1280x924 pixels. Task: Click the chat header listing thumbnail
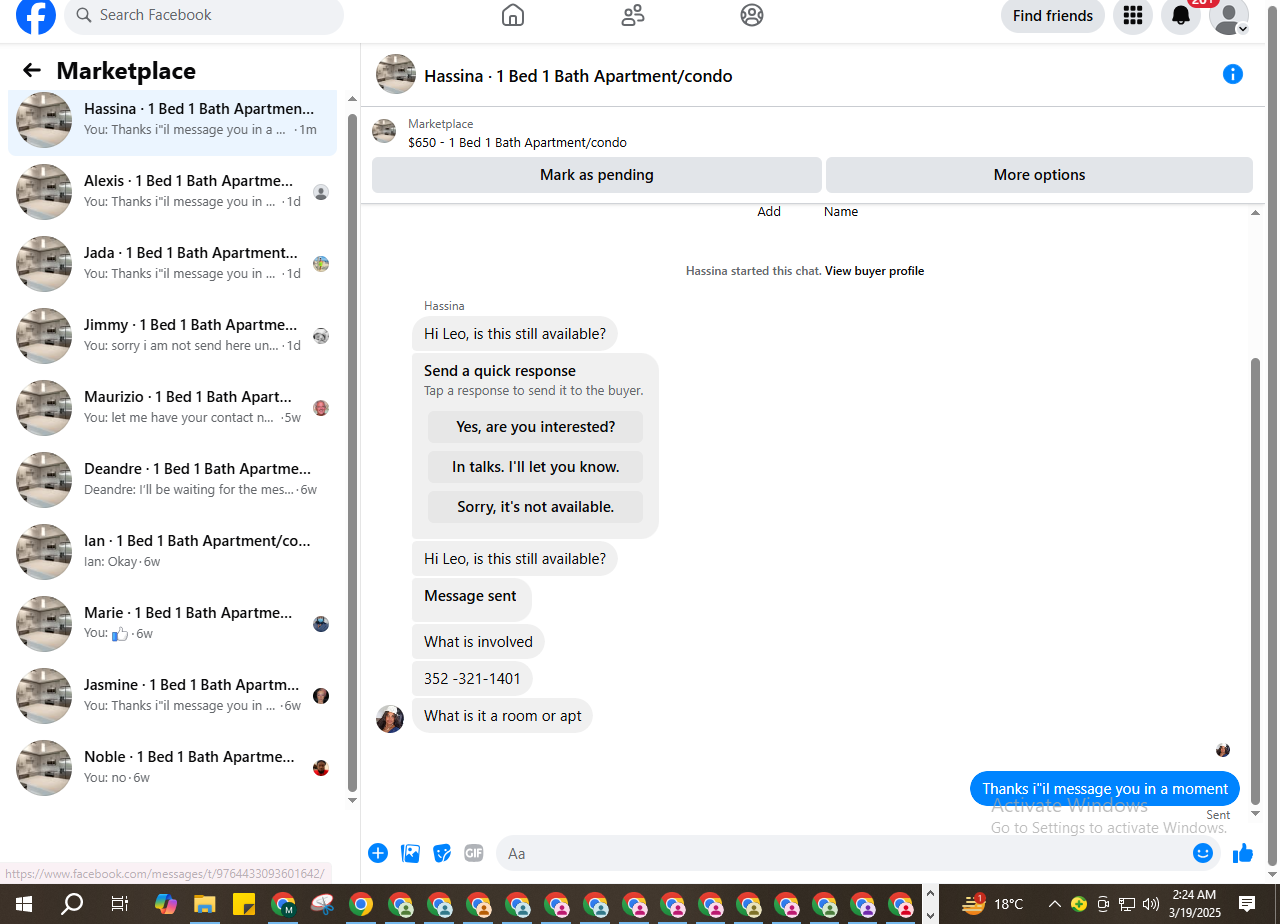396,75
